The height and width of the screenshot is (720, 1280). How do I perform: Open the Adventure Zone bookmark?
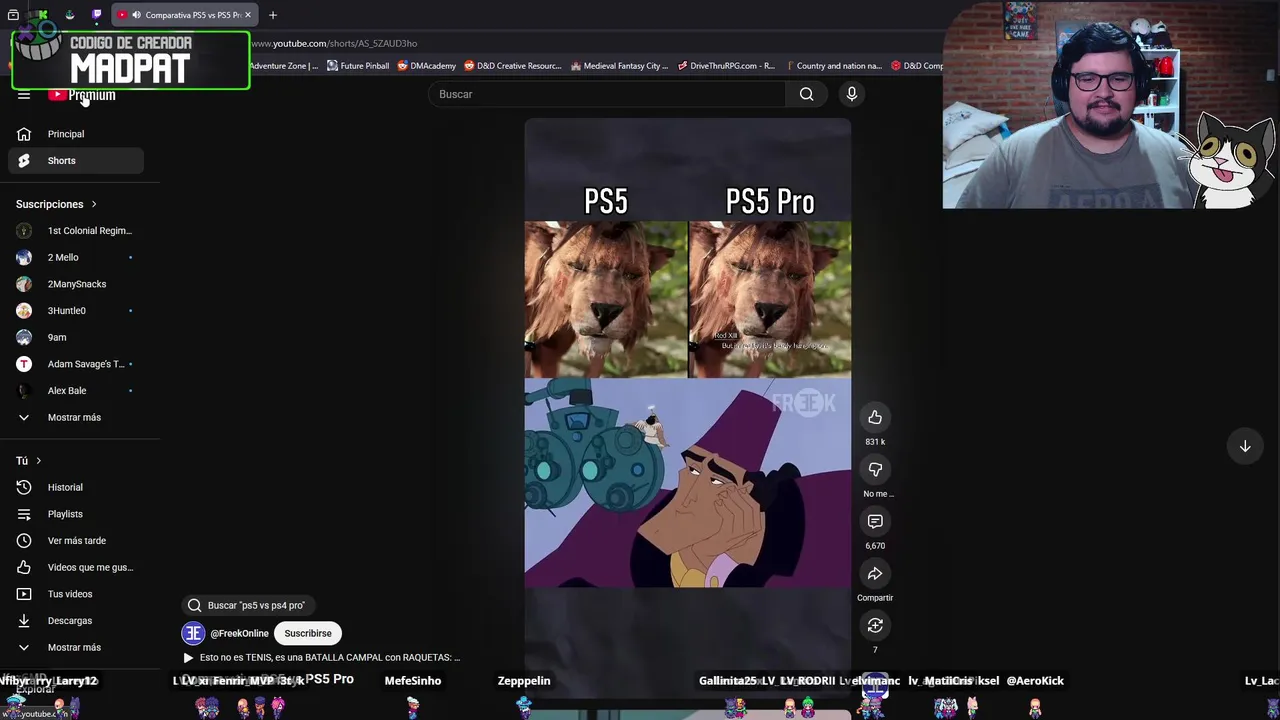284,66
